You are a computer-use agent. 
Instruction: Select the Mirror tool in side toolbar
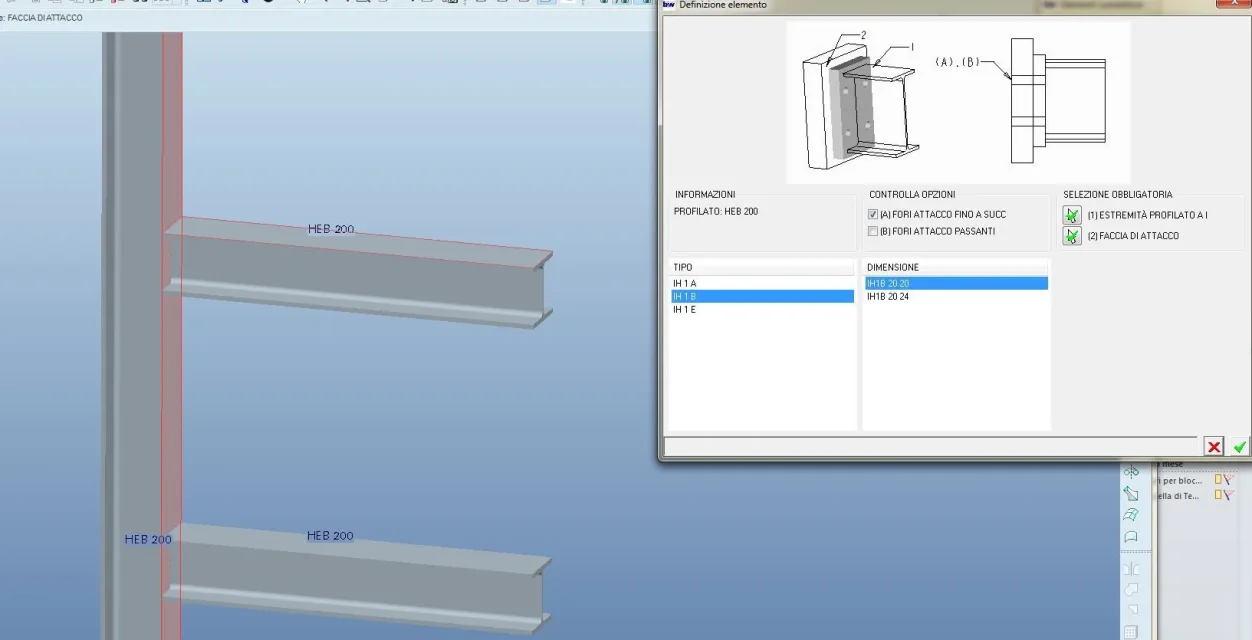(x=1131, y=471)
